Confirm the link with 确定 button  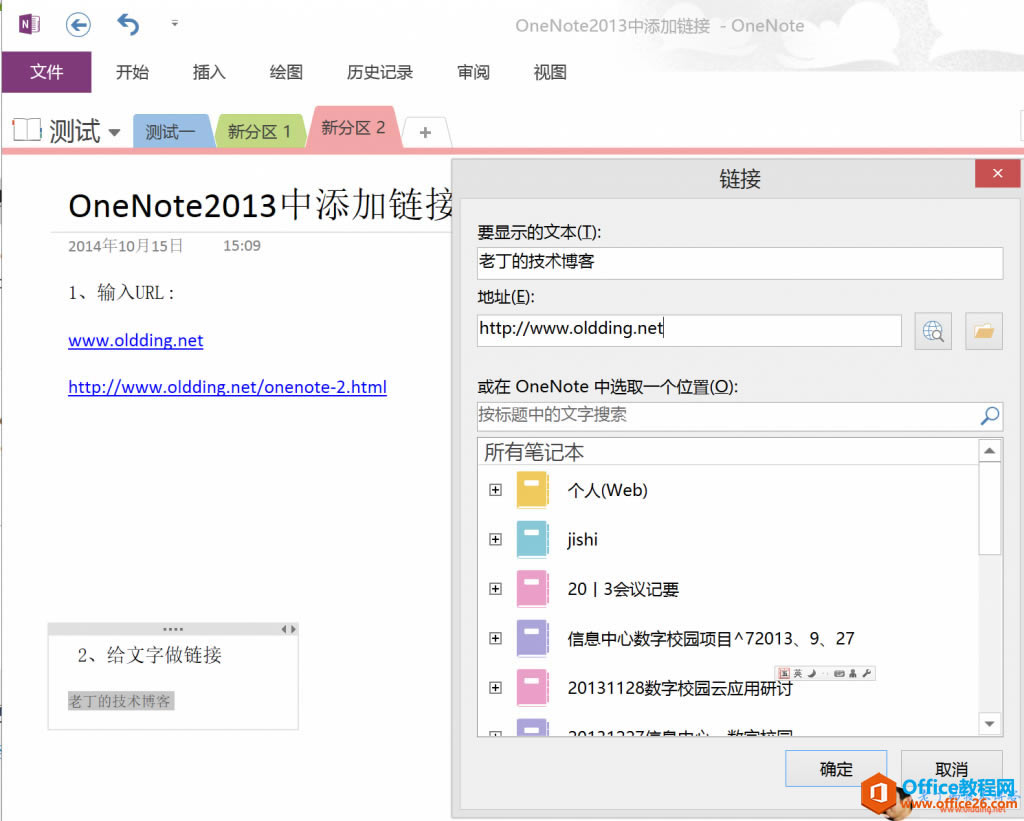tap(836, 769)
